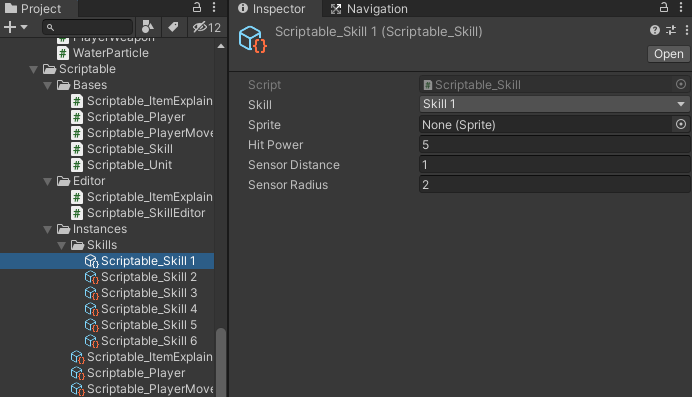Image resolution: width=692 pixels, height=397 pixels.
Task: Collapse the Editor folder
Action: pos(48,181)
